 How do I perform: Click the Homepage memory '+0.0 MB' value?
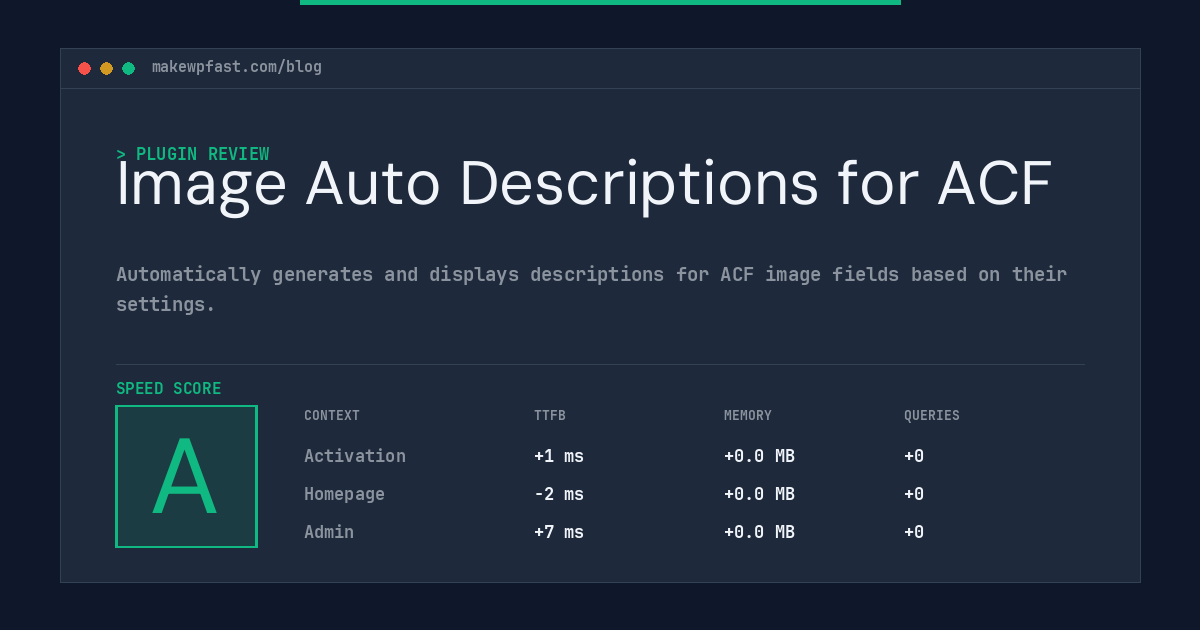pyautogui.click(x=759, y=494)
